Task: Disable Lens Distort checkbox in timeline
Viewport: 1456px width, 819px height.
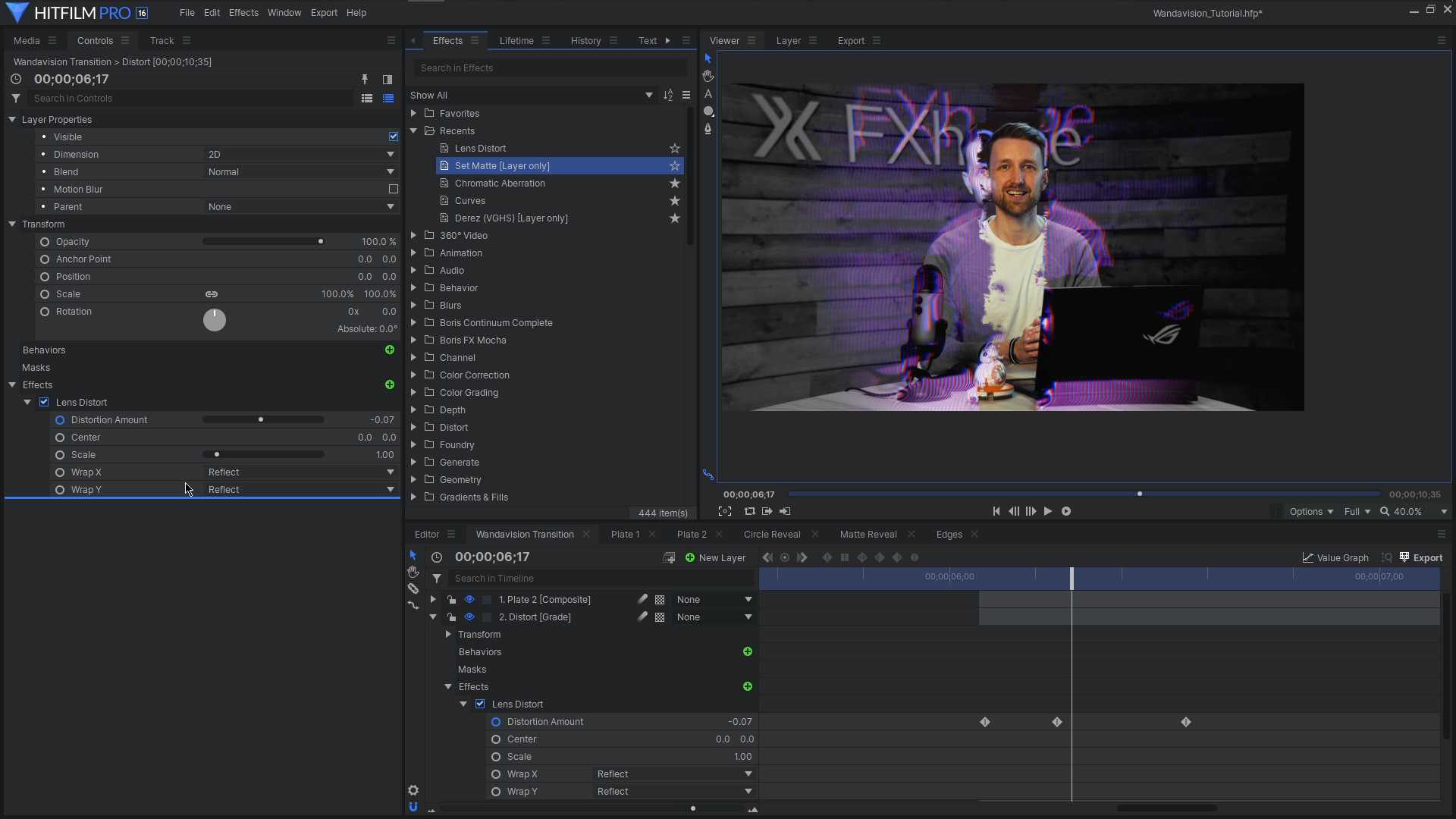Action: tap(480, 704)
